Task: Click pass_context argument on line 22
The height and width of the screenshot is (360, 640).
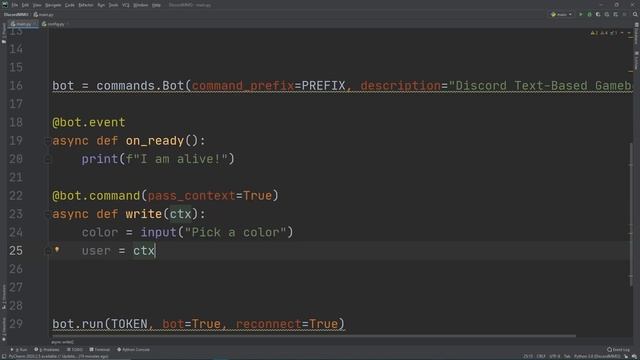Action: click(x=191, y=196)
